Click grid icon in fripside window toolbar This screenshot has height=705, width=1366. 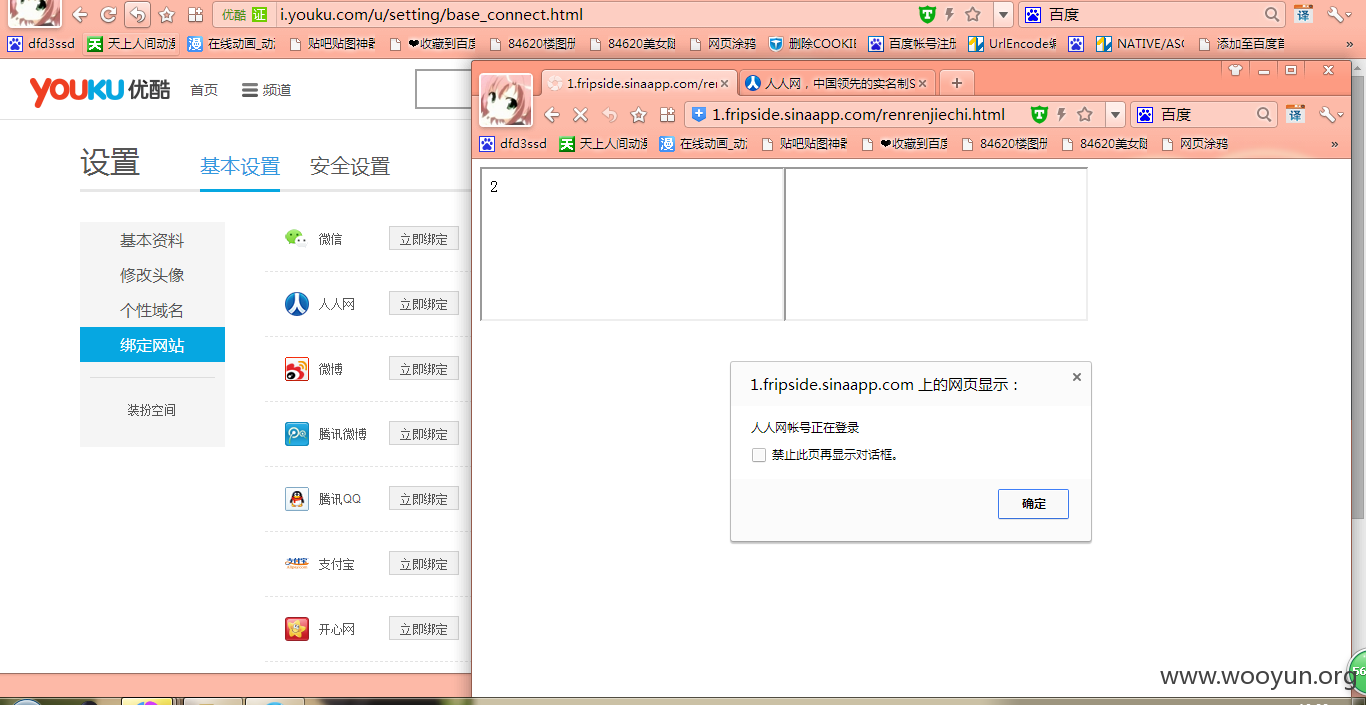667,114
